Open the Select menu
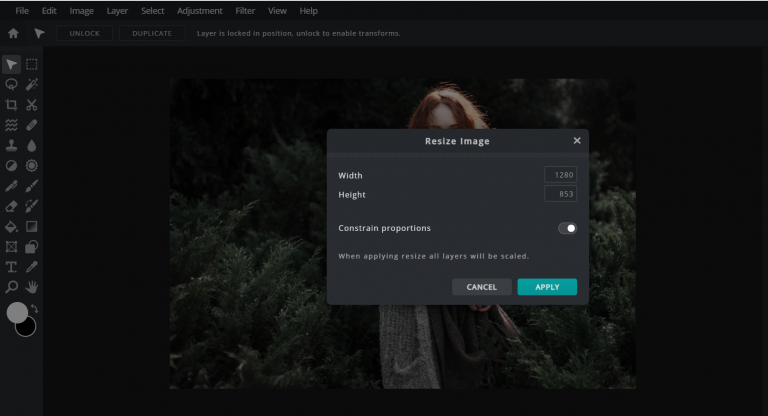The width and height of the screenshot is (768, 416). (x=152, y=11)
